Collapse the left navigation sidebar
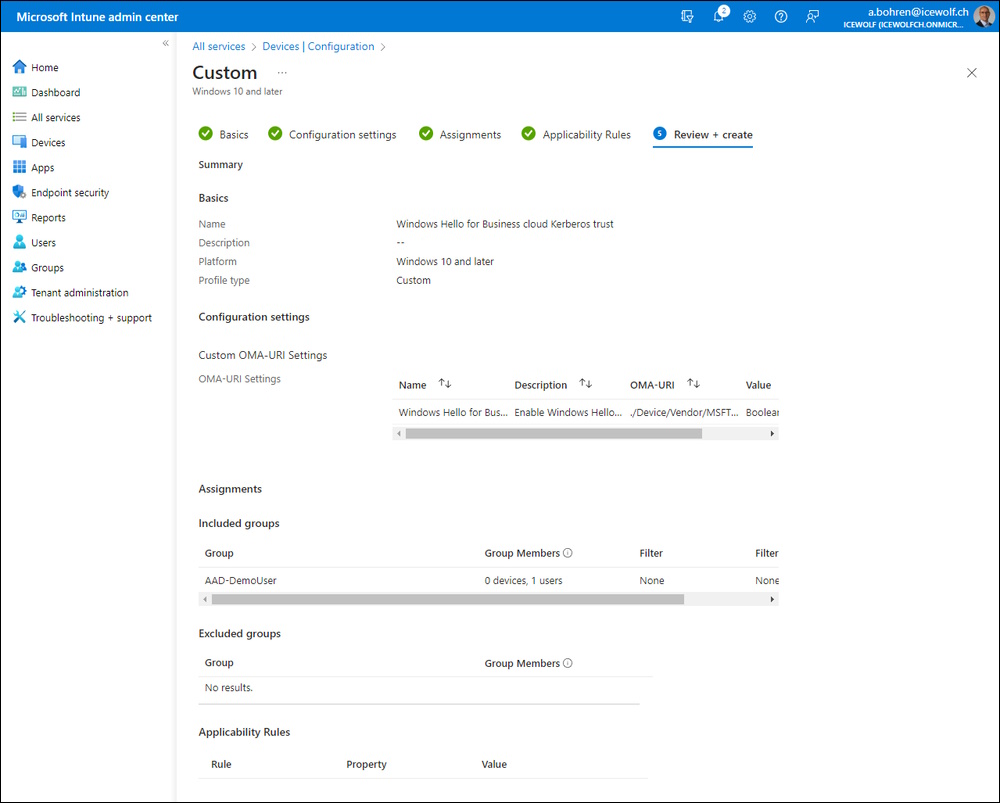The image size is (1000, 803). [166, 43]
